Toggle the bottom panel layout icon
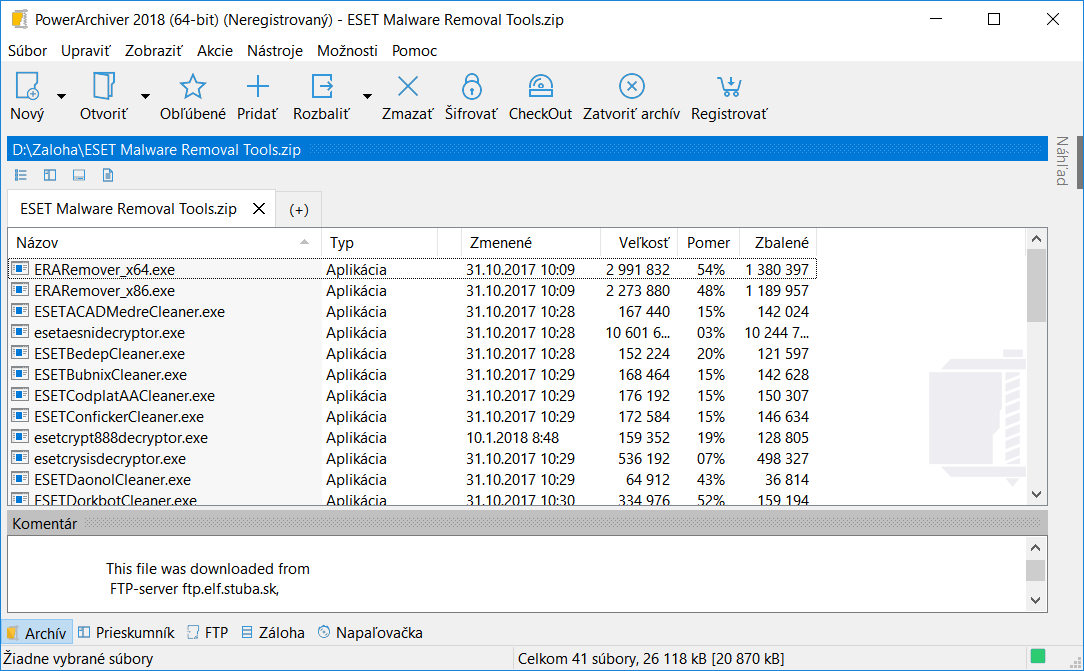 coord(79,175)
